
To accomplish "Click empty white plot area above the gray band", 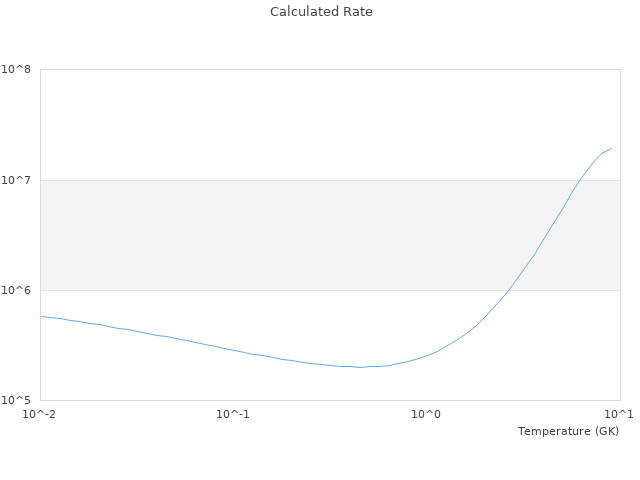I will click(x=250, y=120).
